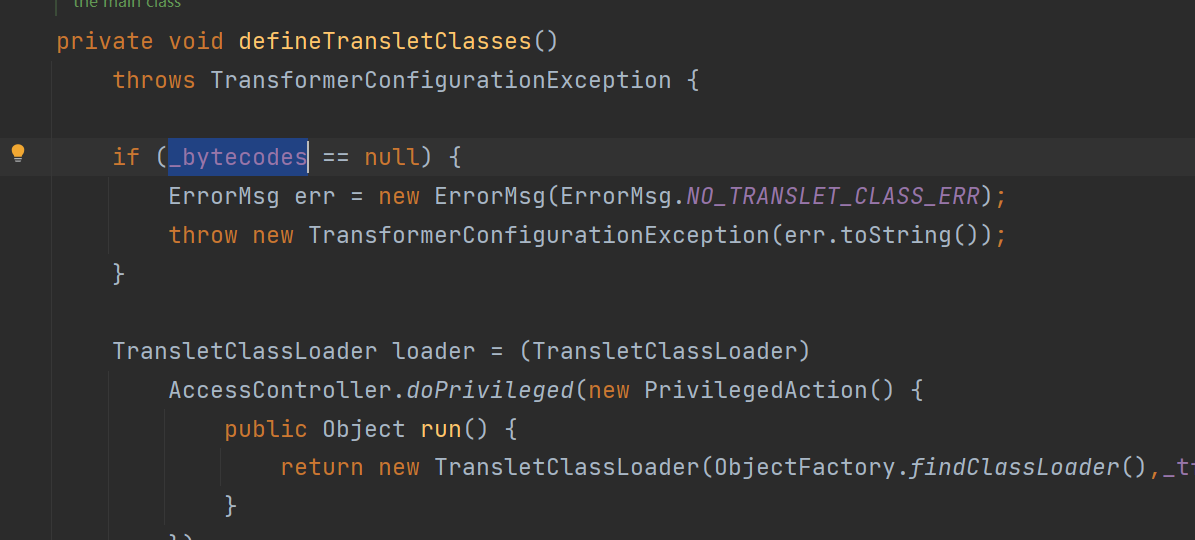Click the doPrivileged method call
Image resolution: width=1195 pixels, height=540 pixels.
click(x=490, y=390)
